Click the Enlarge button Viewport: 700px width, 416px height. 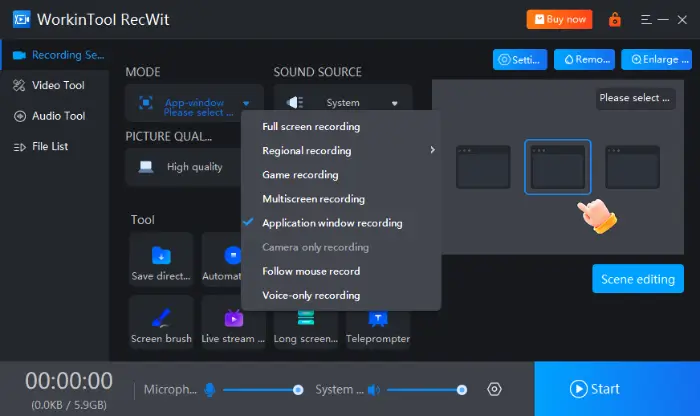click(x=656, y=59)
